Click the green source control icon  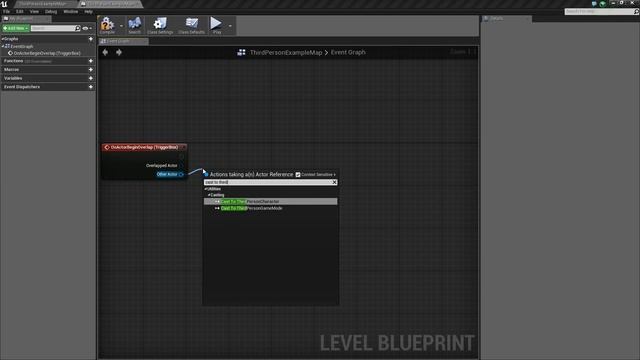click(602, 4)
